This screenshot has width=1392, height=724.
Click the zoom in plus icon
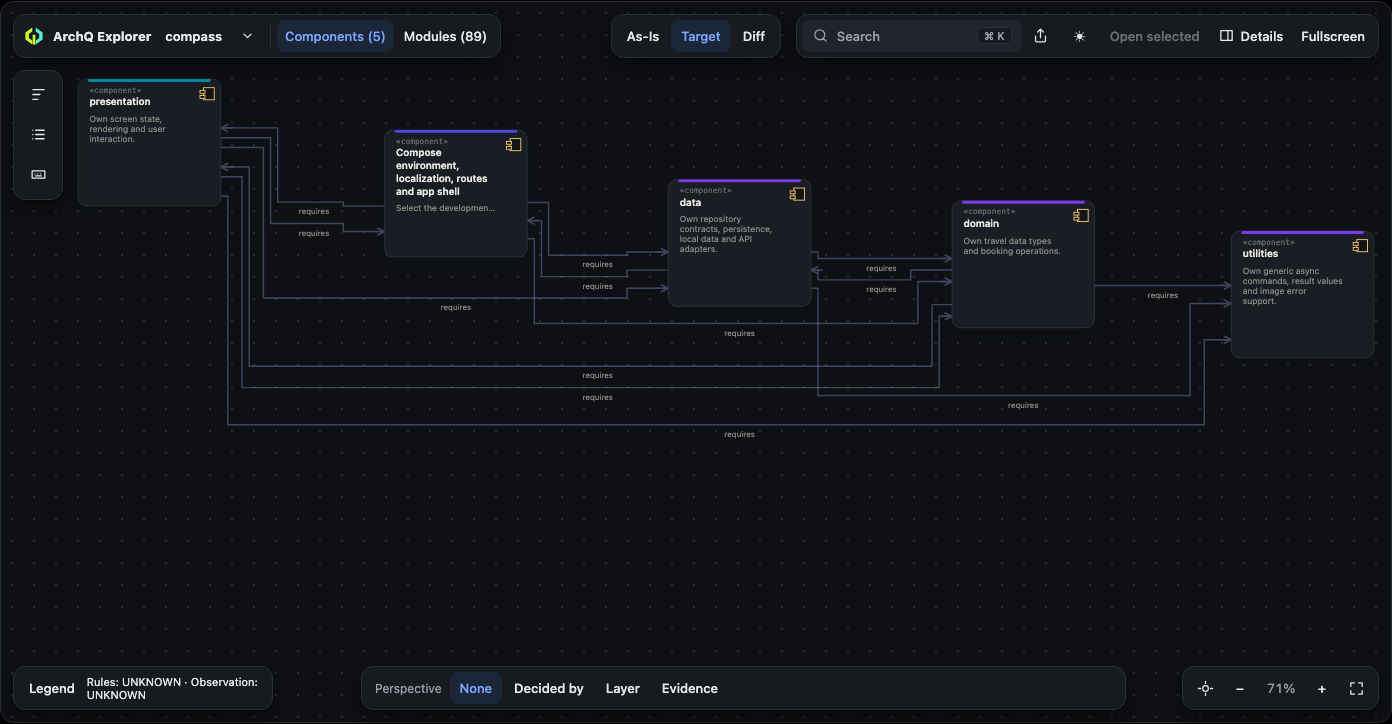(1322, 688)
